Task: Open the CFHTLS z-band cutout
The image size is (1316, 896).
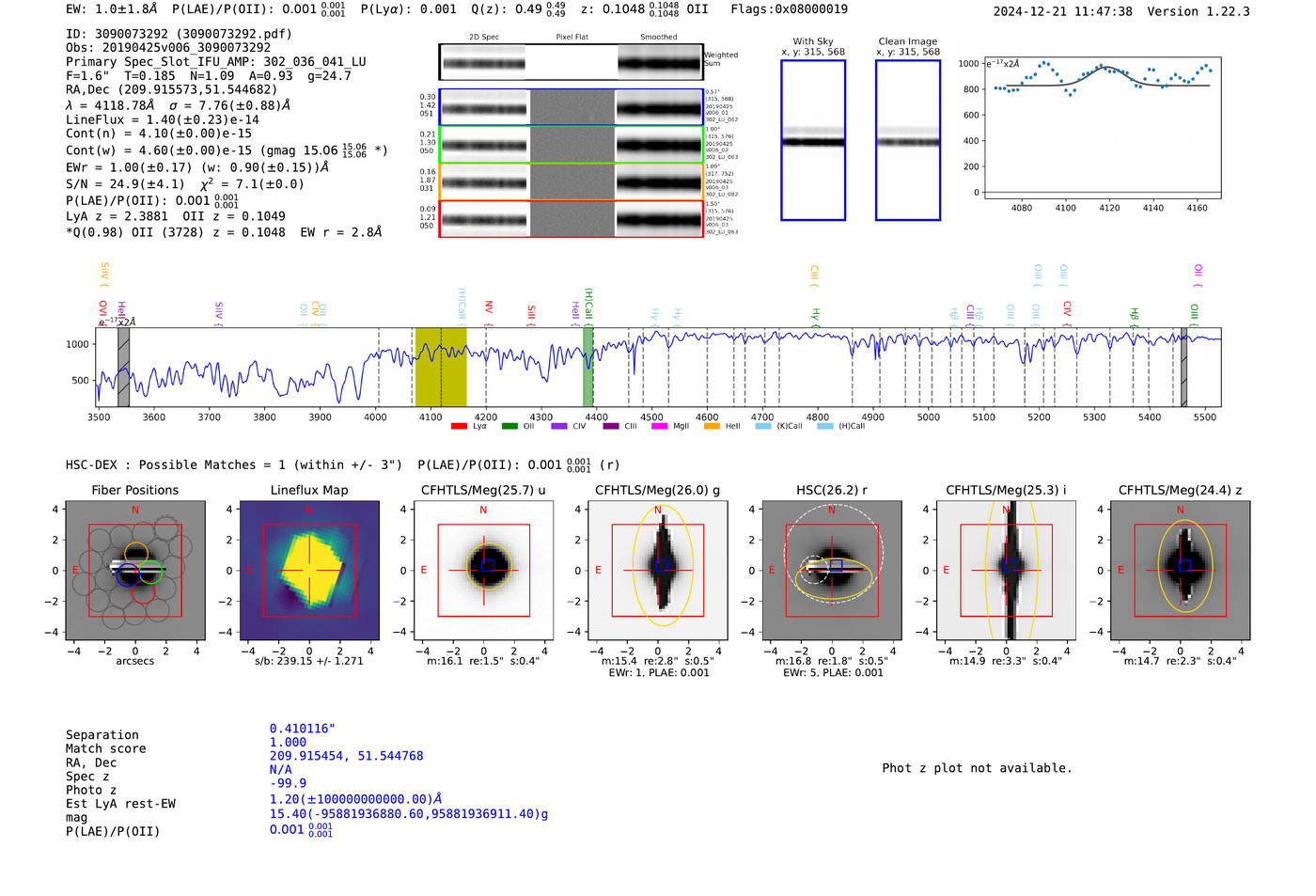Action: [x=1181, y=571]
